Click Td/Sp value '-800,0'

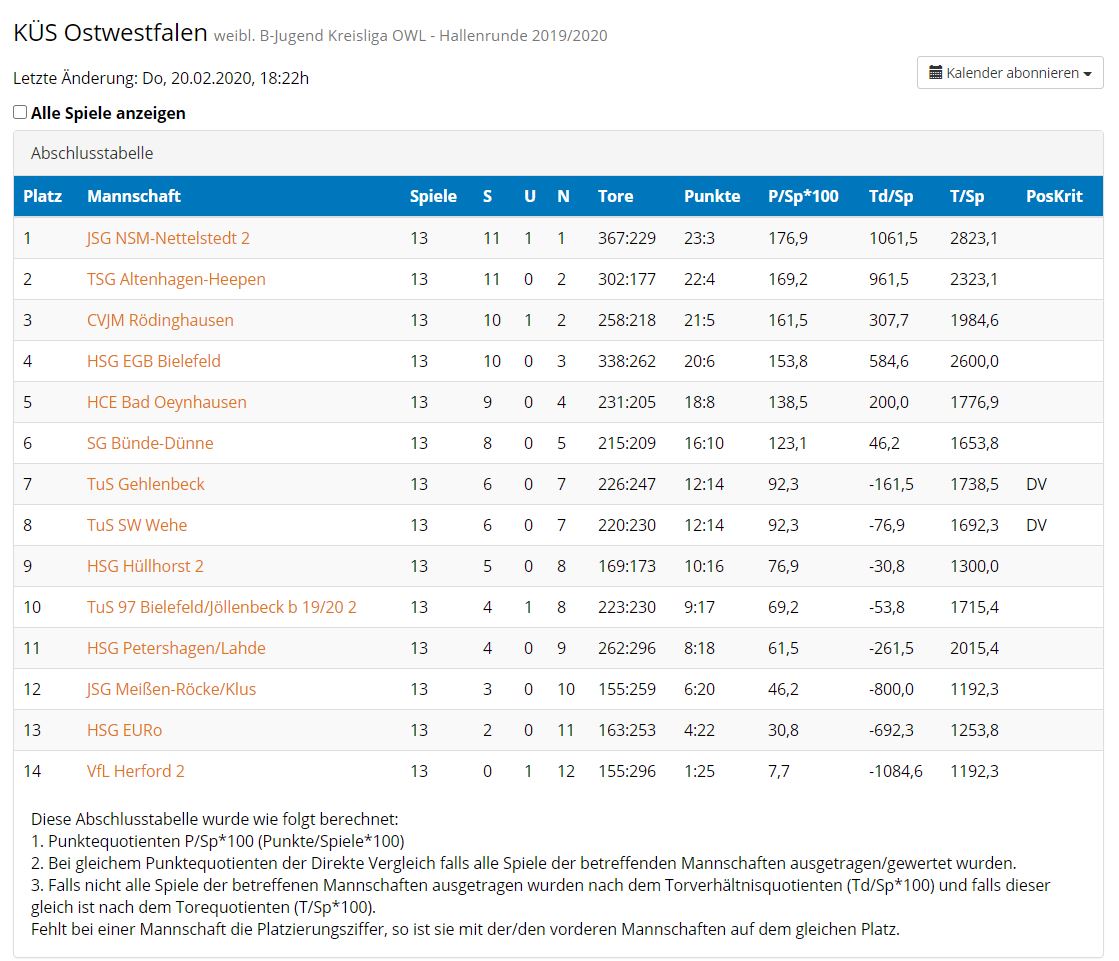[x=891, y=689]
